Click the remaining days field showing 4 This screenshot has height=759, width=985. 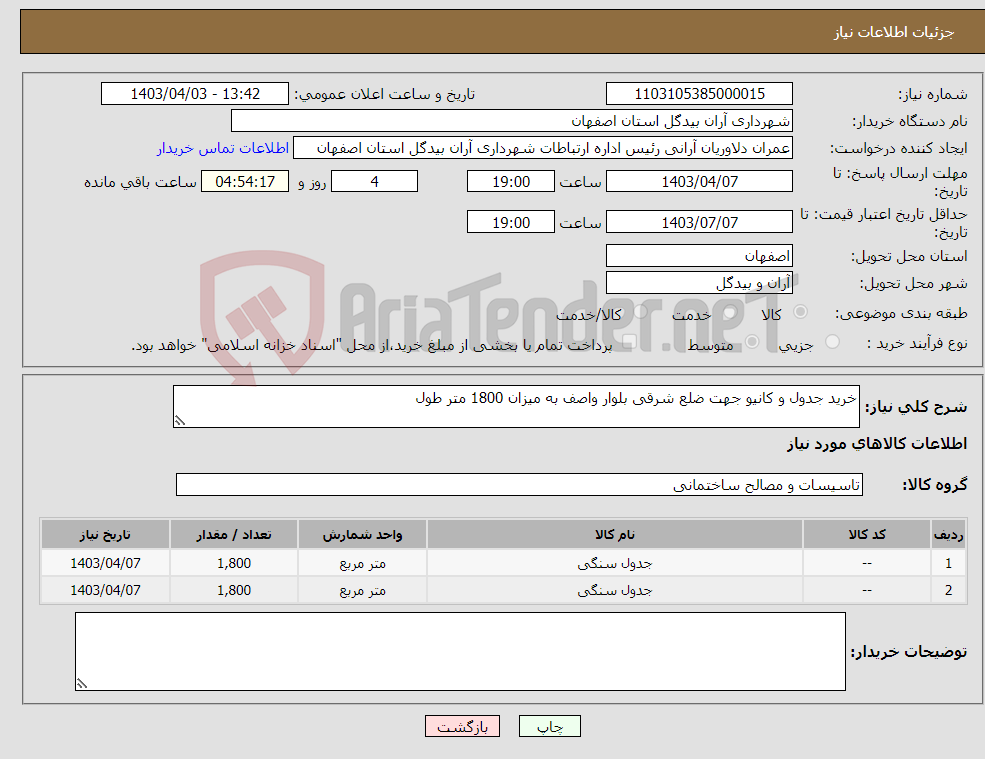click(x=374, y=182)
